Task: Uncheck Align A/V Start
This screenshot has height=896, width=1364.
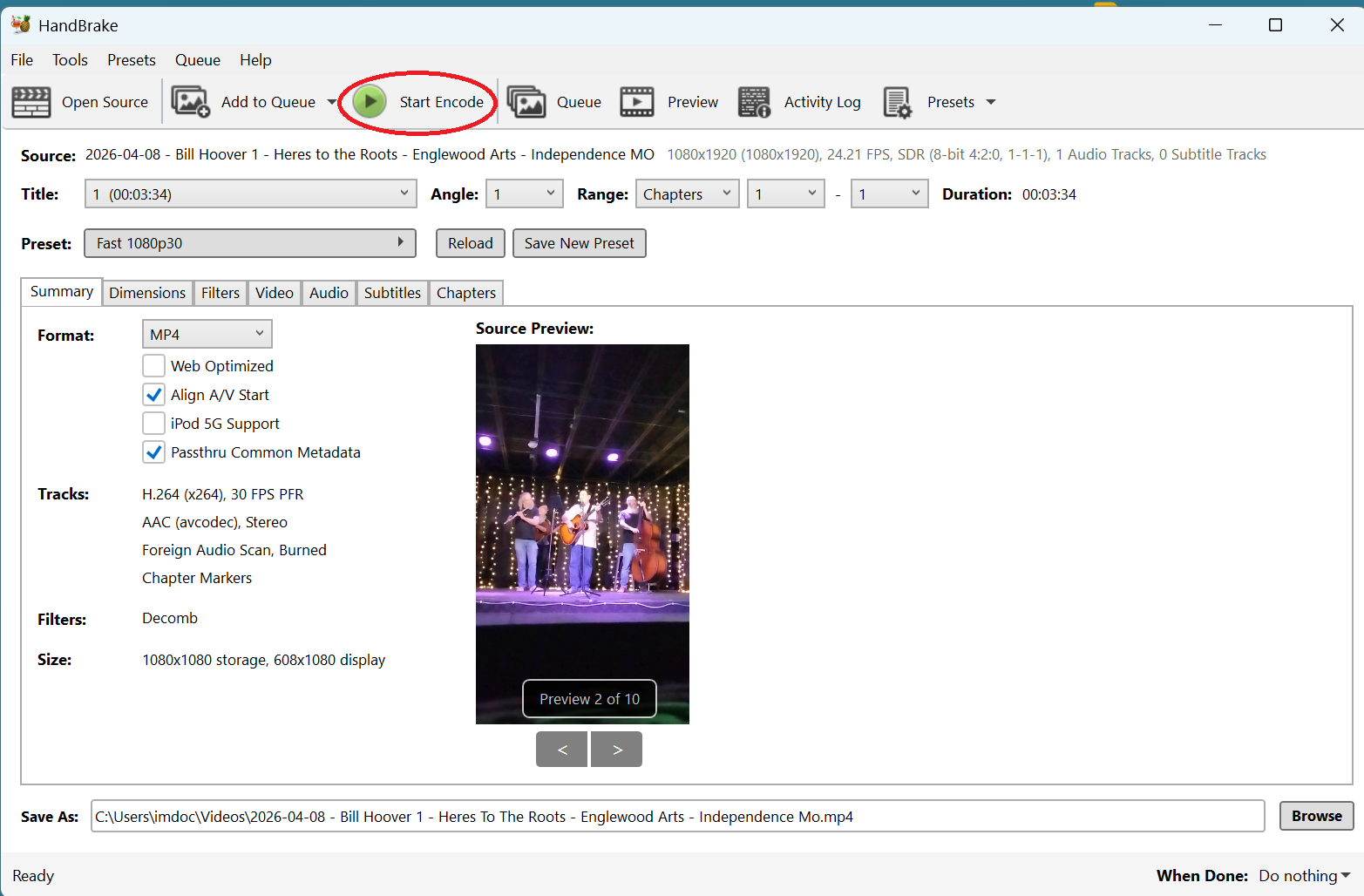Action: pyautogui.click(x=153, y=395)
